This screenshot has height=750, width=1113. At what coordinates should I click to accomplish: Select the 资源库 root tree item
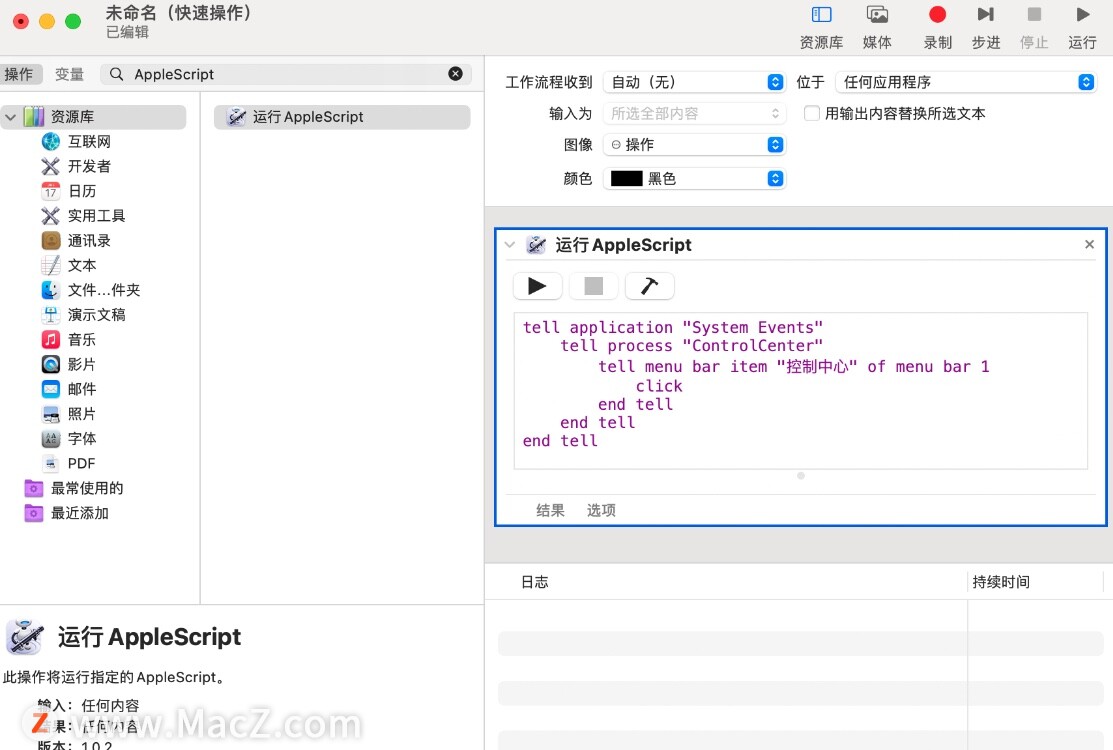tap(94, 116)
